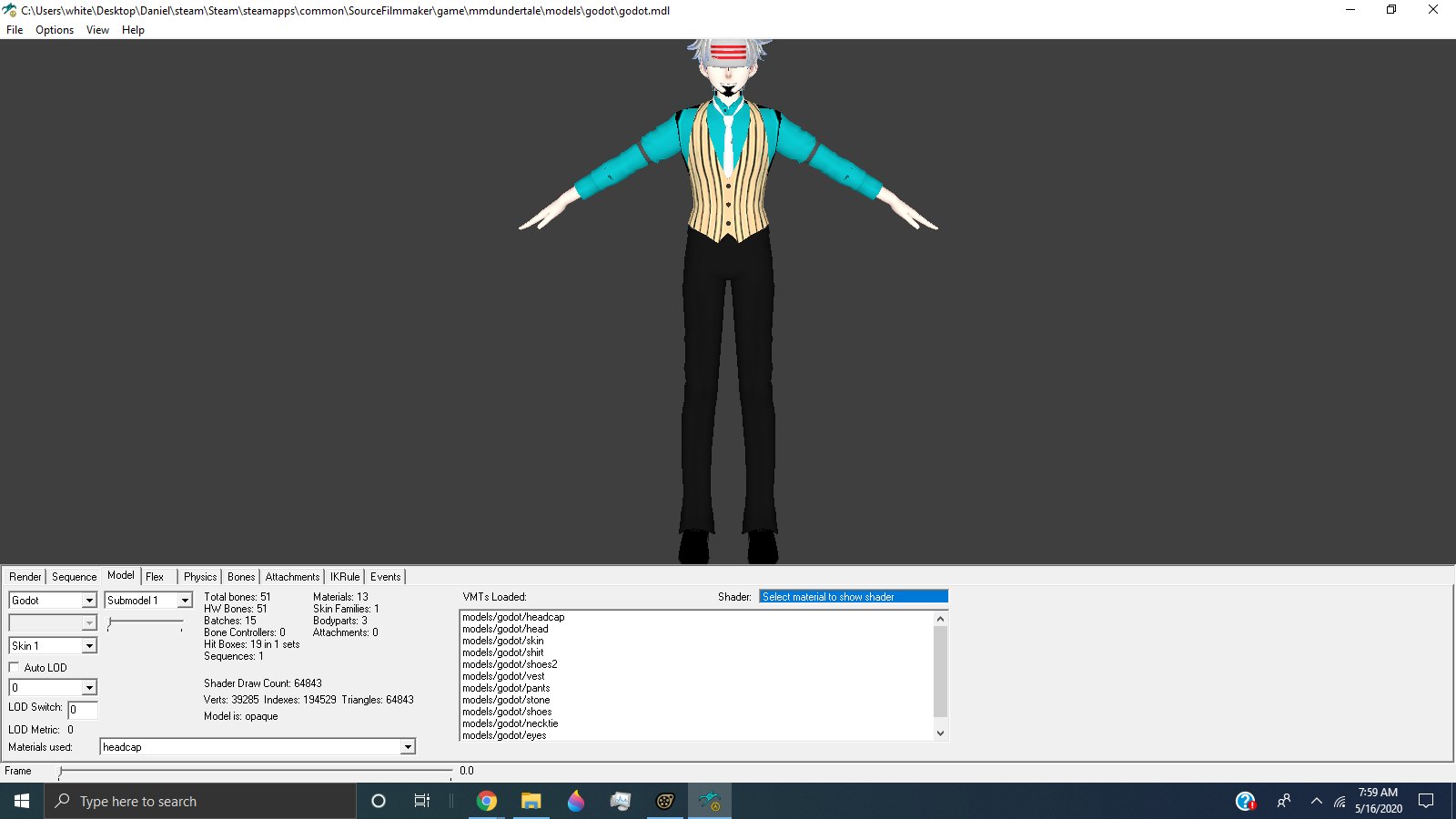The image size is (1456, 819).
Task: Focus the LOD Switch input field
Action: coord(83,710)
